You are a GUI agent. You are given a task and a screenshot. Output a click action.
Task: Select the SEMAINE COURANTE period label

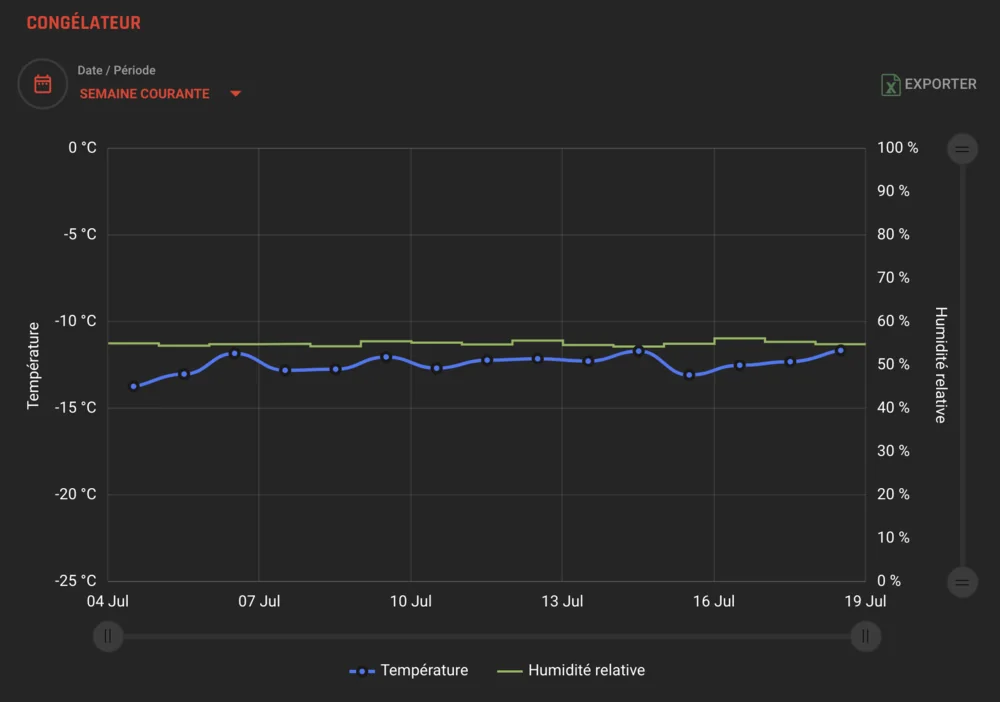144,94
